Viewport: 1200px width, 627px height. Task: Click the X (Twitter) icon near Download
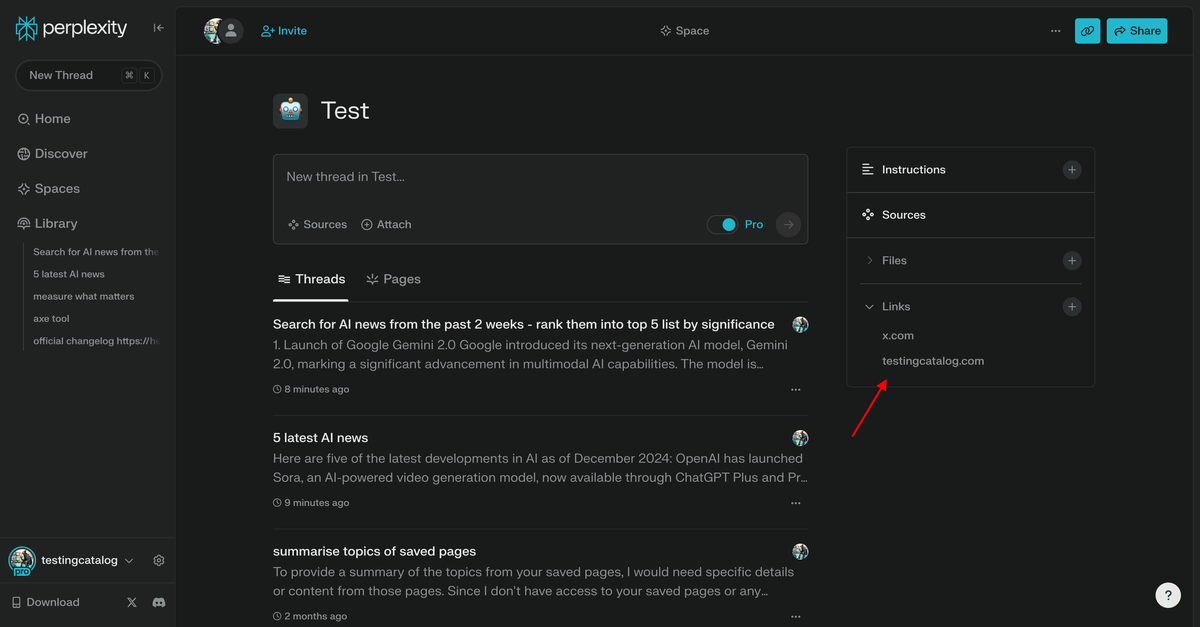pos(131,601)
